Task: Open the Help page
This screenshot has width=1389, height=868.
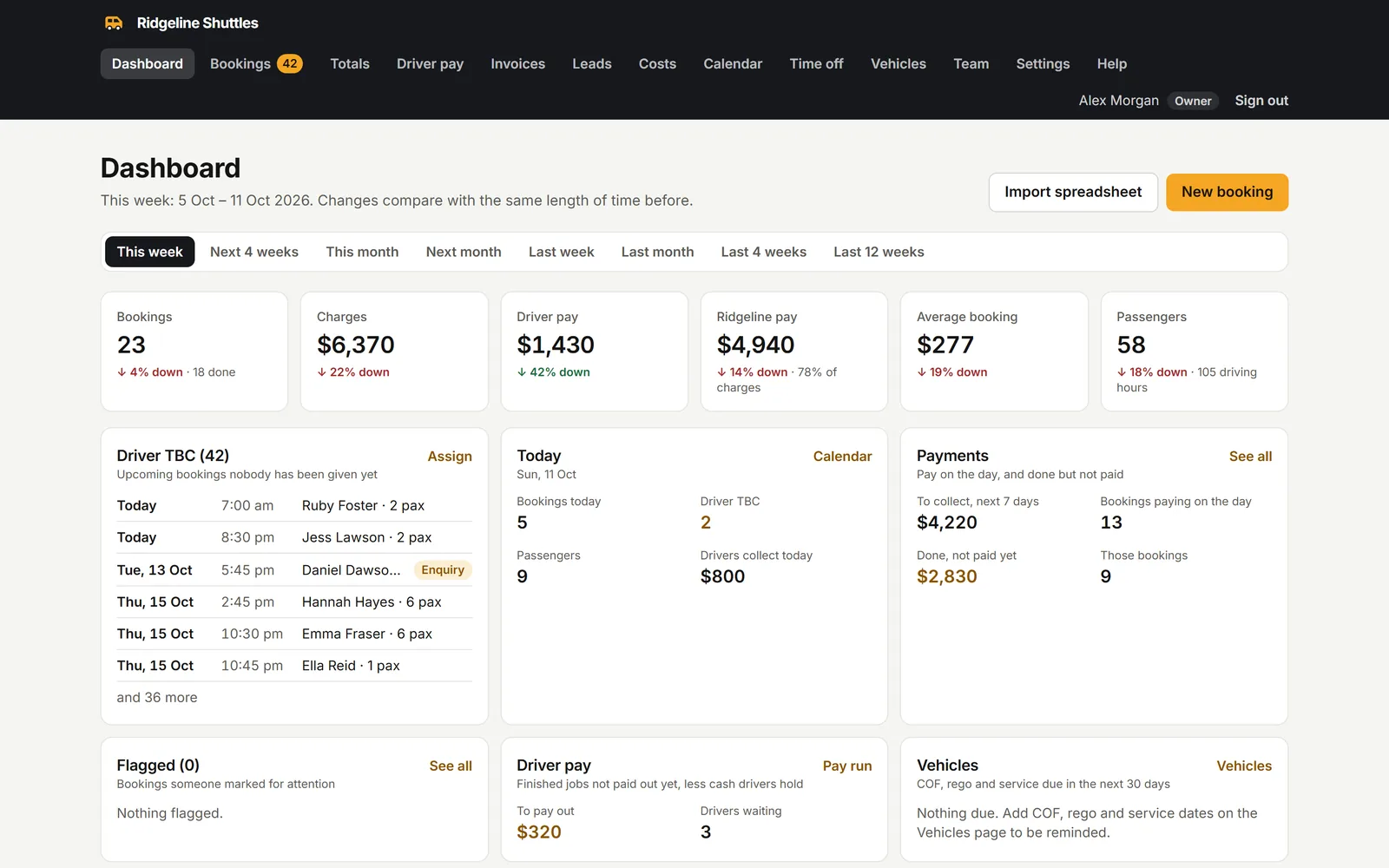Action: pos(1112,64)
